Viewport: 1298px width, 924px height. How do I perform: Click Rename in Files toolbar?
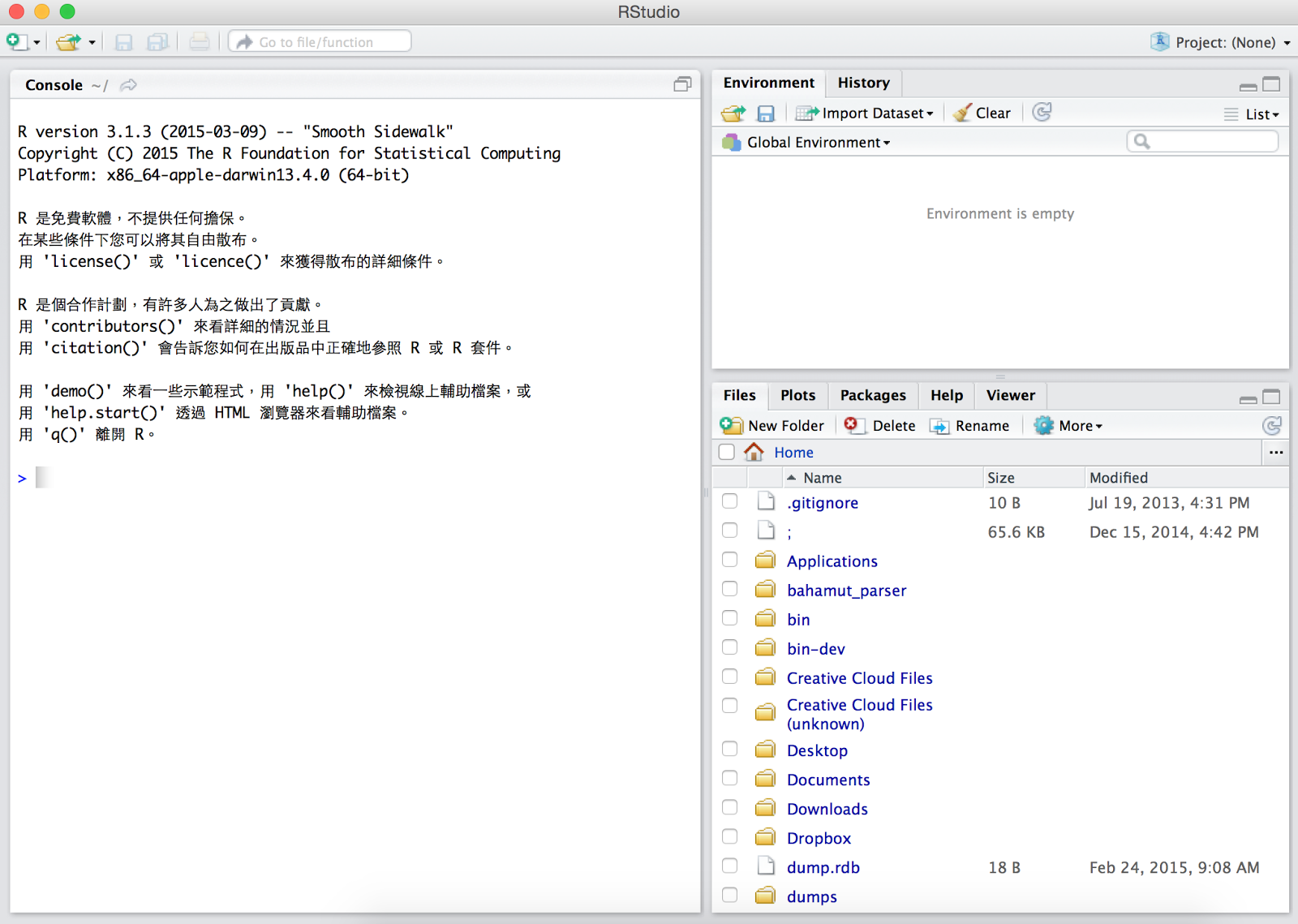969,426
